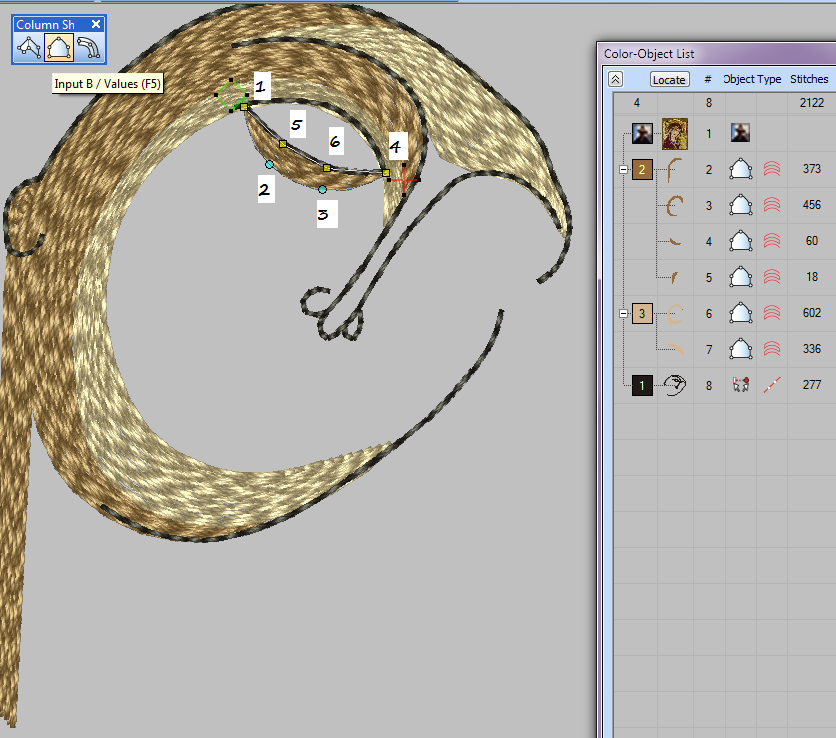This screenshot has height=738, width=836.
Task: Collapse the Color-Object List panel chevron
Action: (x=615, y=79)
